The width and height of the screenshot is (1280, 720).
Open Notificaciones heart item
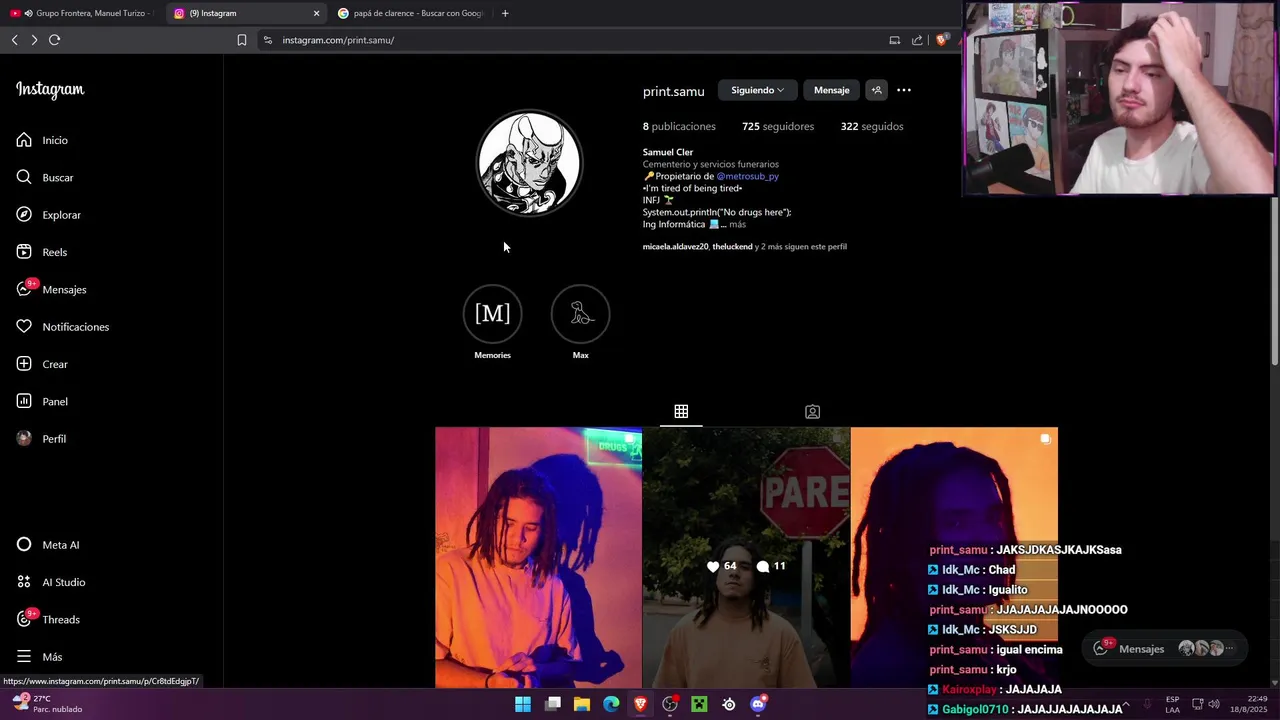pyautogui.click(x=62, y=327)
